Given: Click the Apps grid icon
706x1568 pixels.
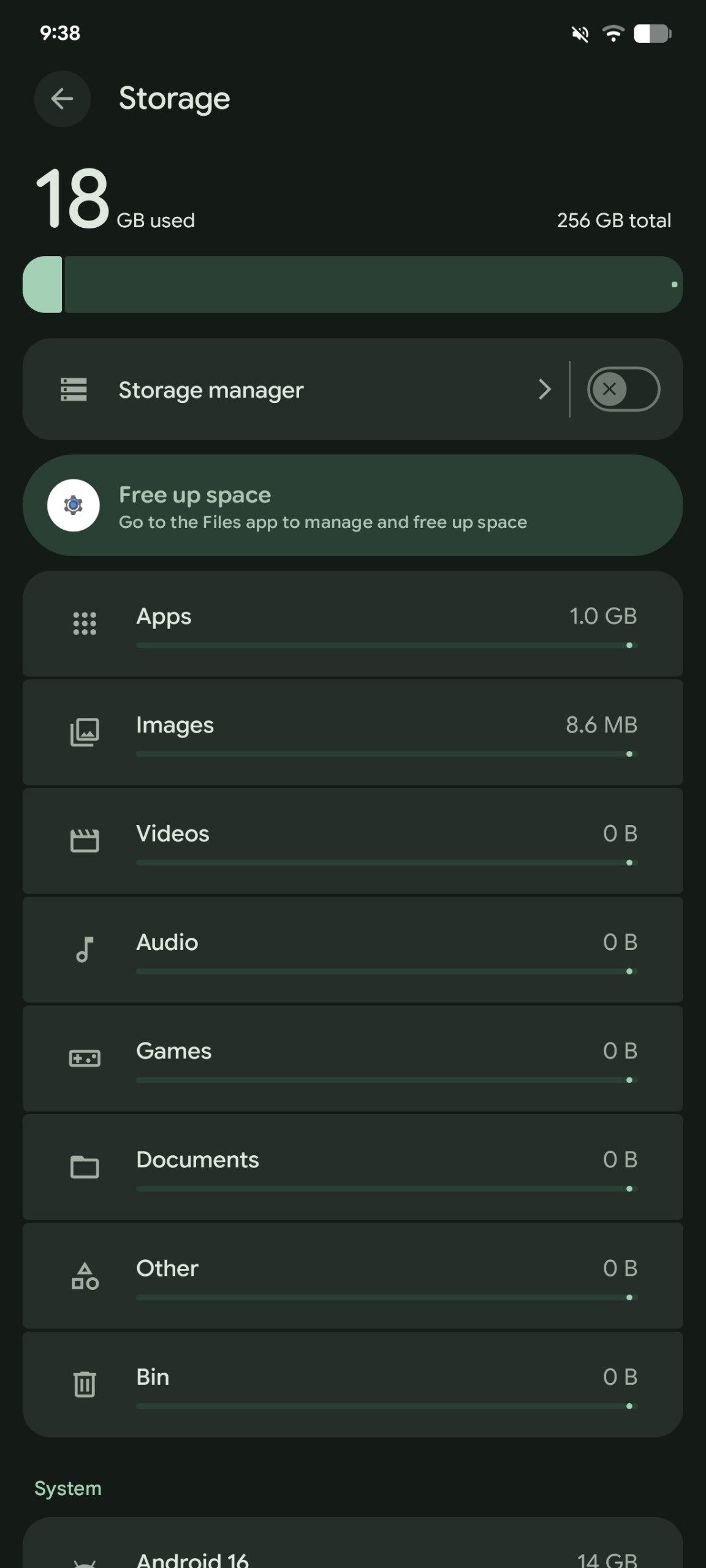Looking at the screenshot, I should (x=85, y=624).
